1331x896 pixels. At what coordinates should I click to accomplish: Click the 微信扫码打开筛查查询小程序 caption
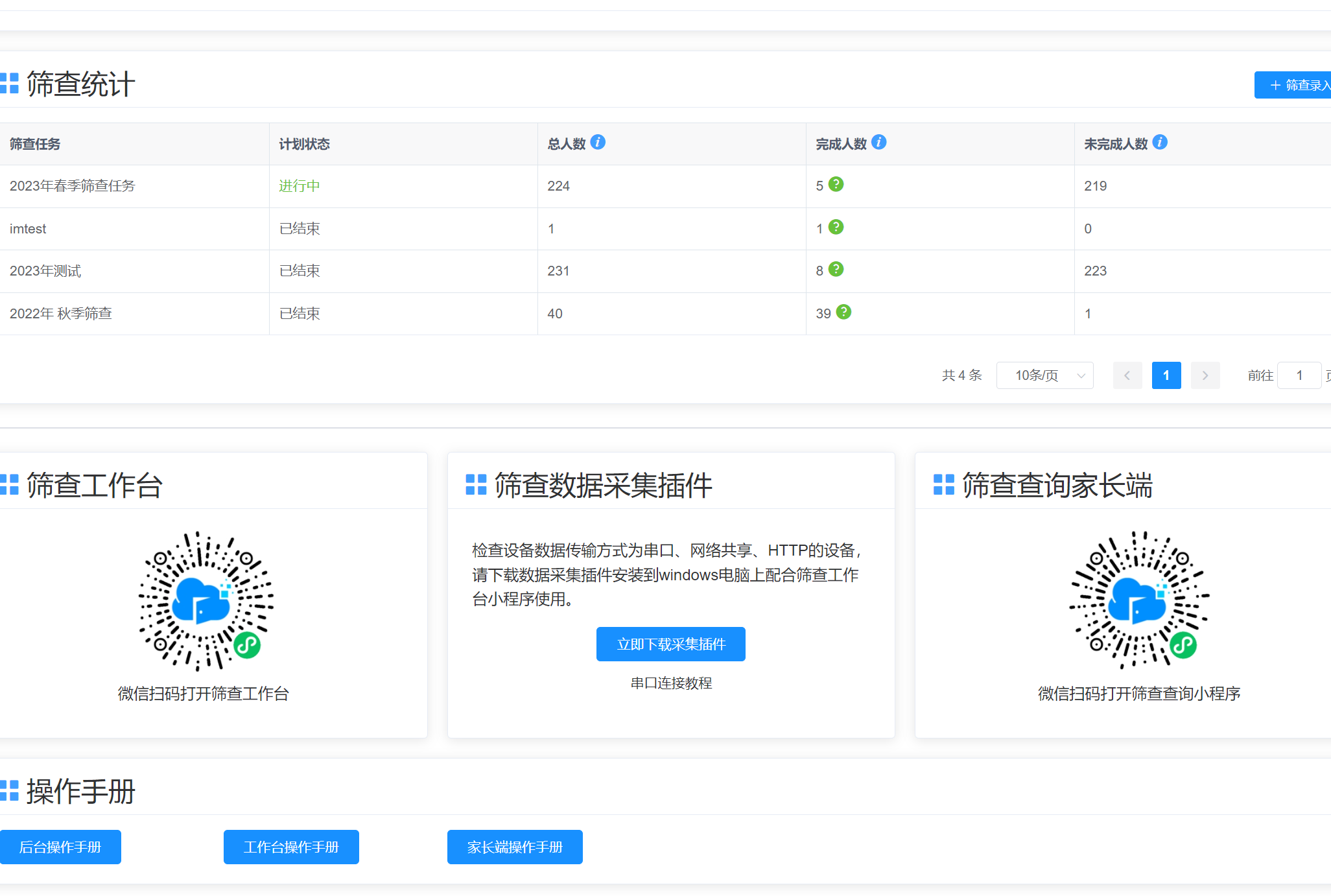[x=1139, y=694]
